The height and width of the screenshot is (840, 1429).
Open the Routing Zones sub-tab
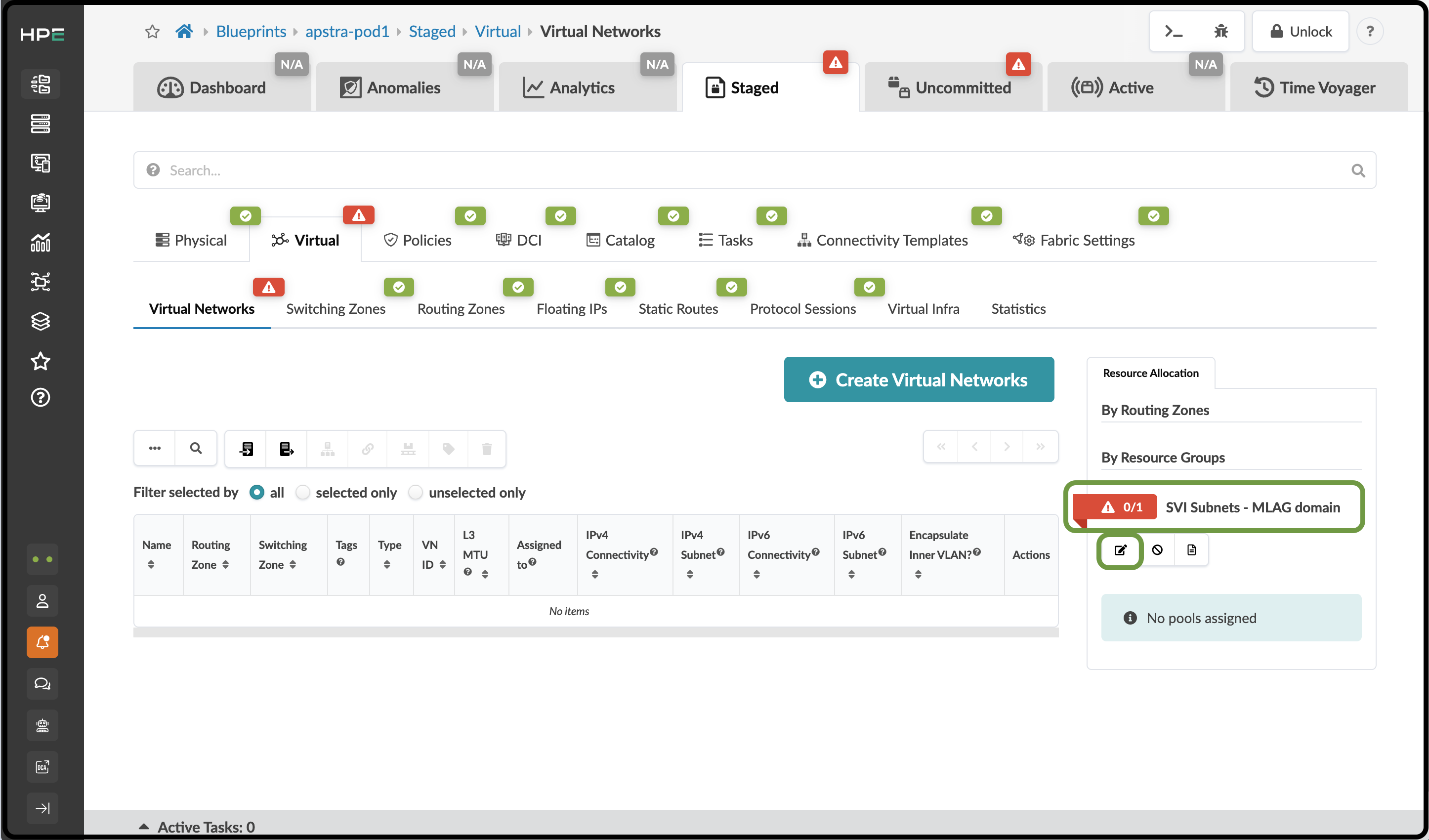pyautogui.click(x=461, y=308)
